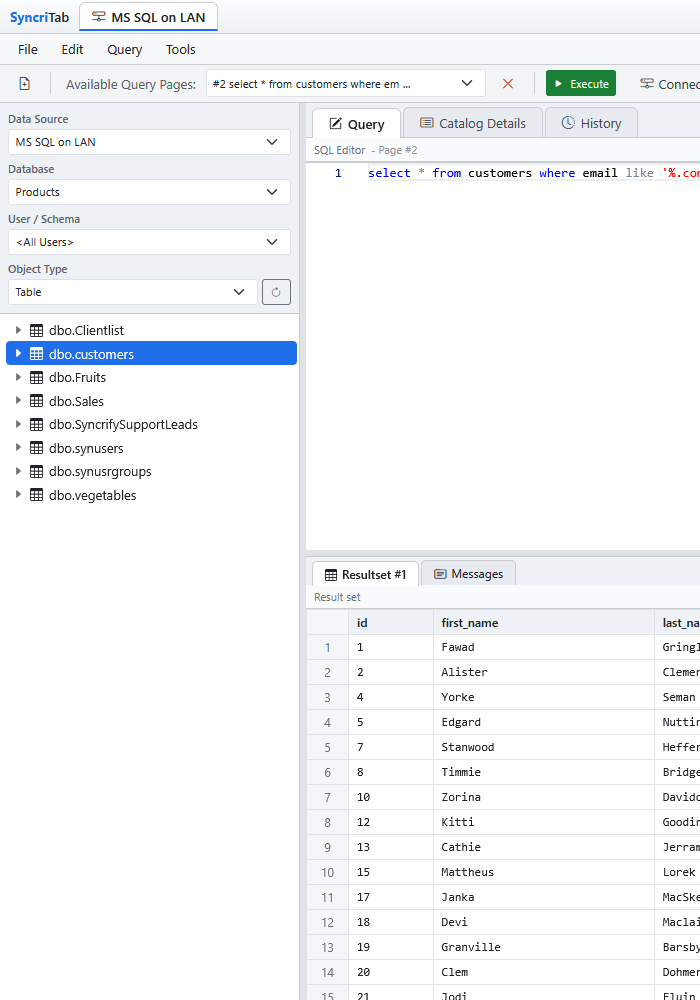Click into SQL editor line 1
Image resolution: width=700 pixels, height=1000 pixels.
coord(533,173)
